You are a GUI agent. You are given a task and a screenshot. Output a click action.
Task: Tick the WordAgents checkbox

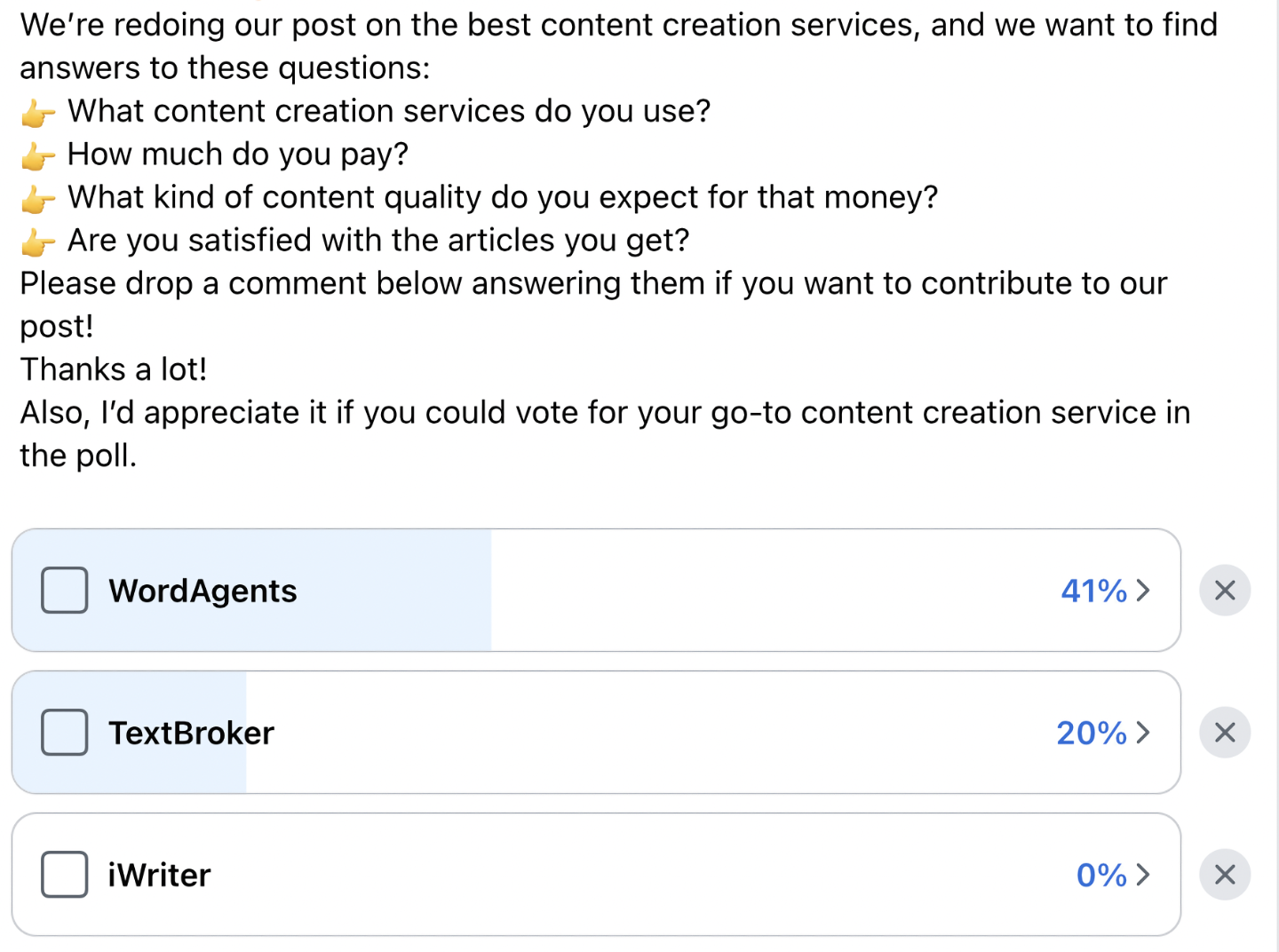tap(65, 591)
